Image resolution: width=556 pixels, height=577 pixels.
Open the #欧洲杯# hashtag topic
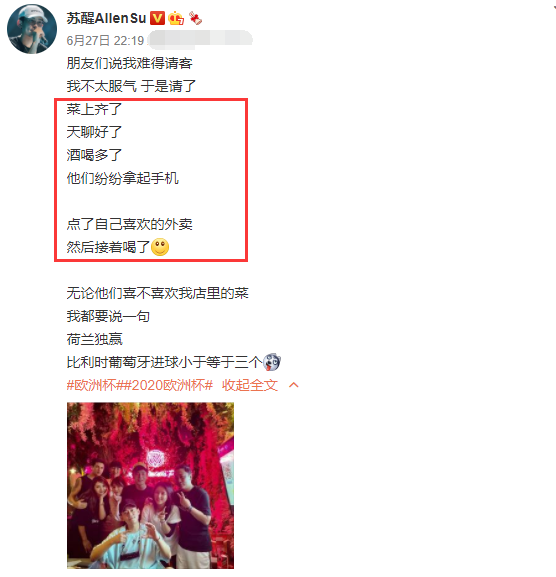95,385
